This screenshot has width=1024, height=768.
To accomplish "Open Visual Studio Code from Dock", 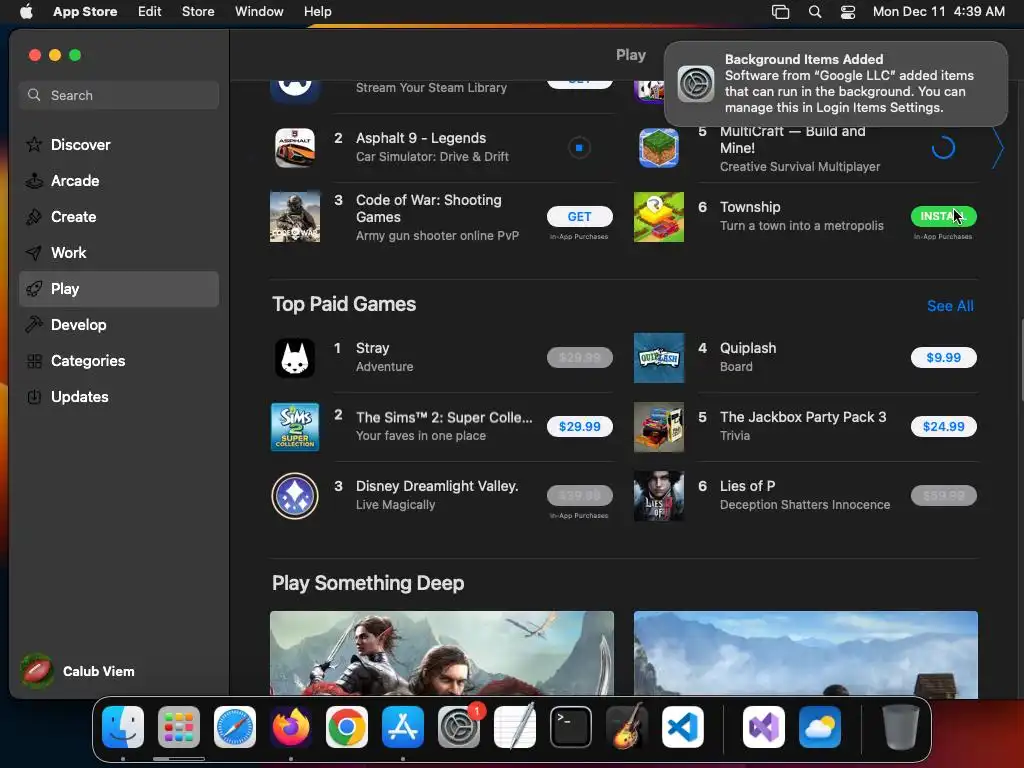I will pyautogui.click(x=682, y=727).
